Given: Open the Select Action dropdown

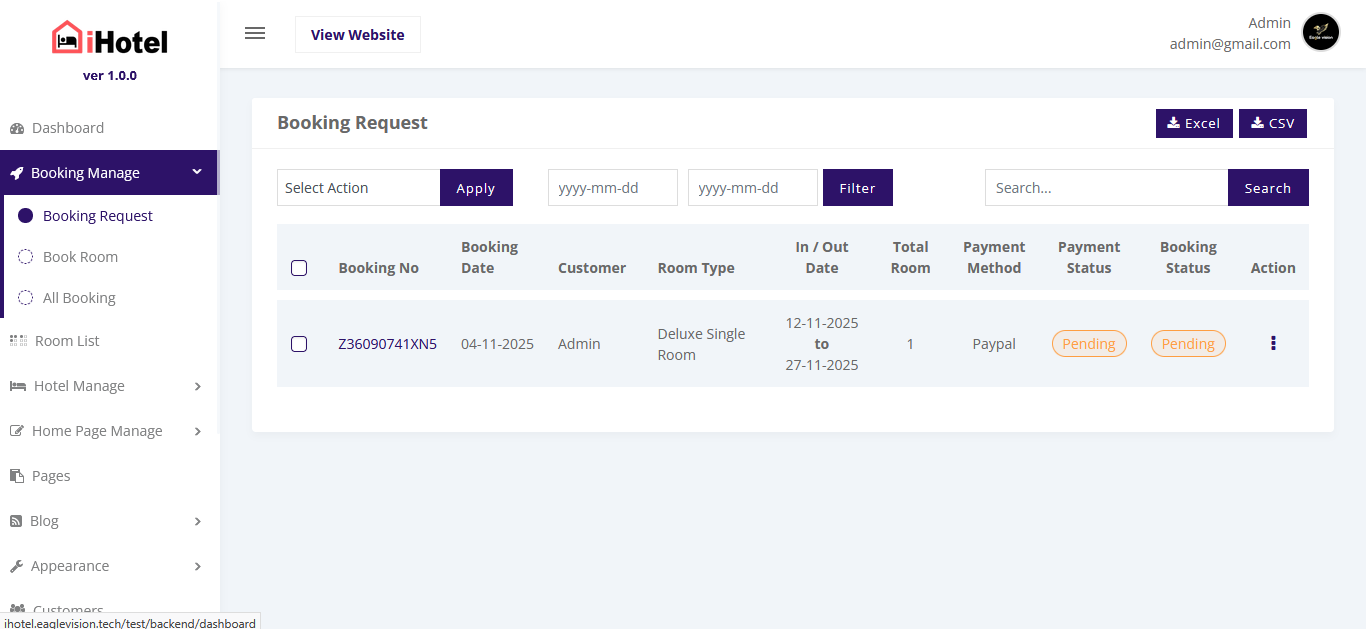Looking at the screenshot, I should pos(358,188).
